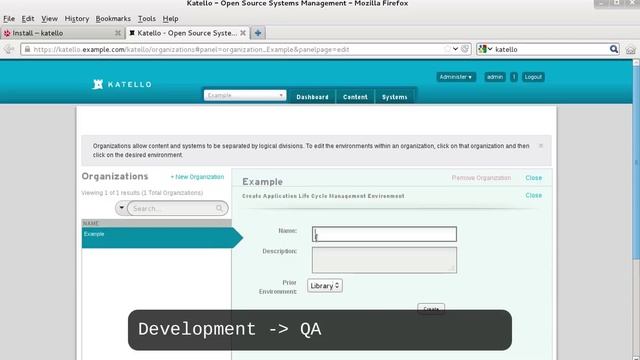Click the lock icon in address bar

click(27, 49)
